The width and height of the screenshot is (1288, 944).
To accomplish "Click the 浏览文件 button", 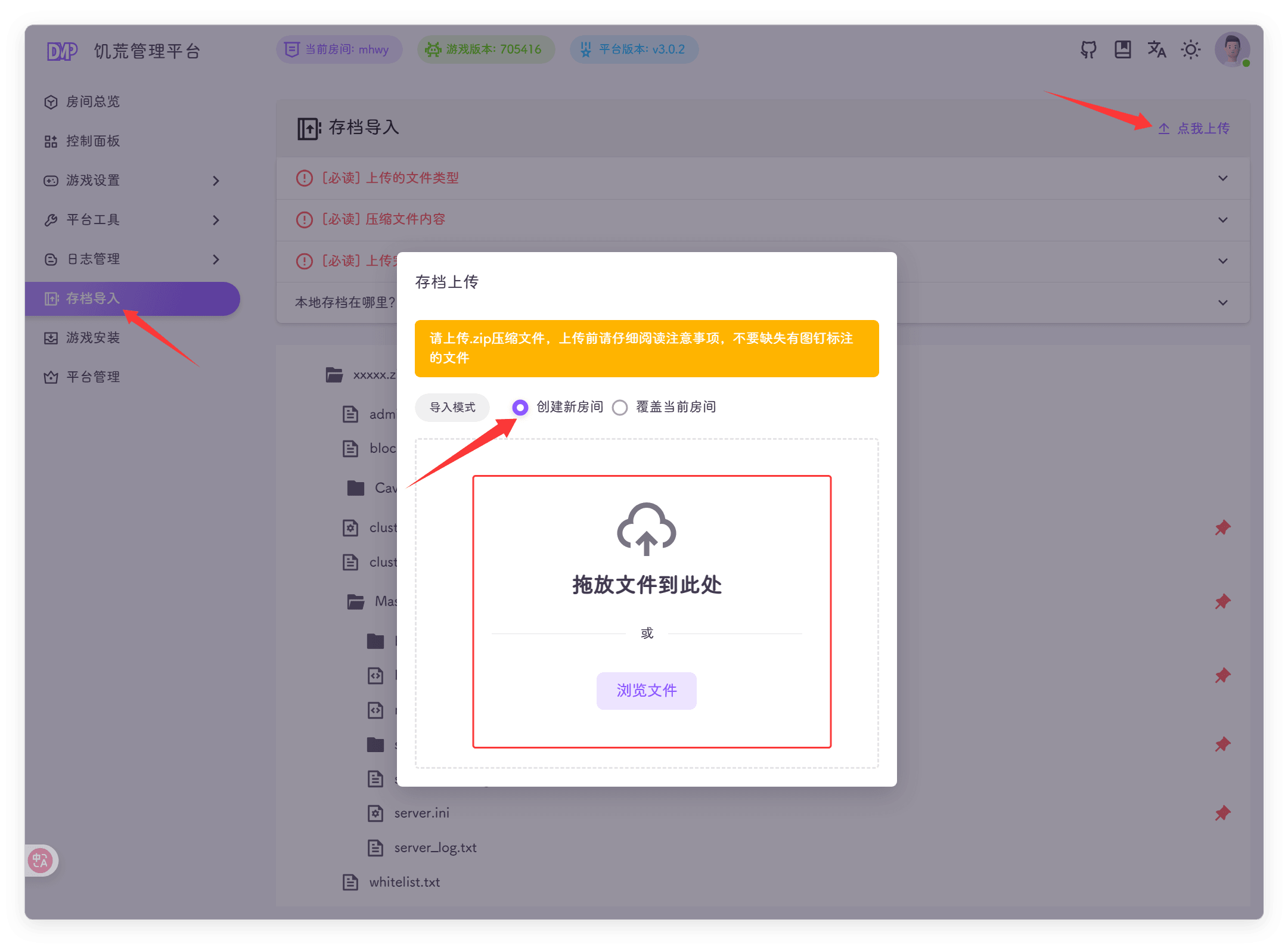I will click(646, 691).
